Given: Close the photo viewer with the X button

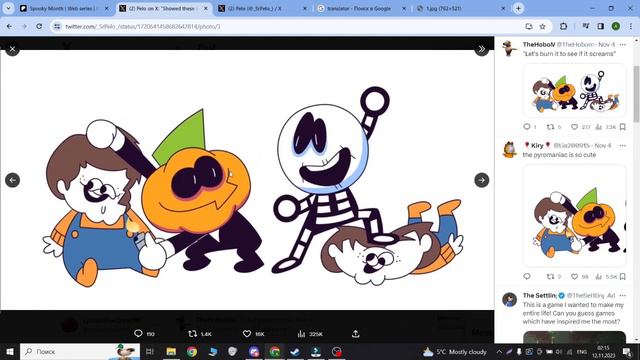Looking at the screenshot, I should pyautogui.click(x=12, y=49).
